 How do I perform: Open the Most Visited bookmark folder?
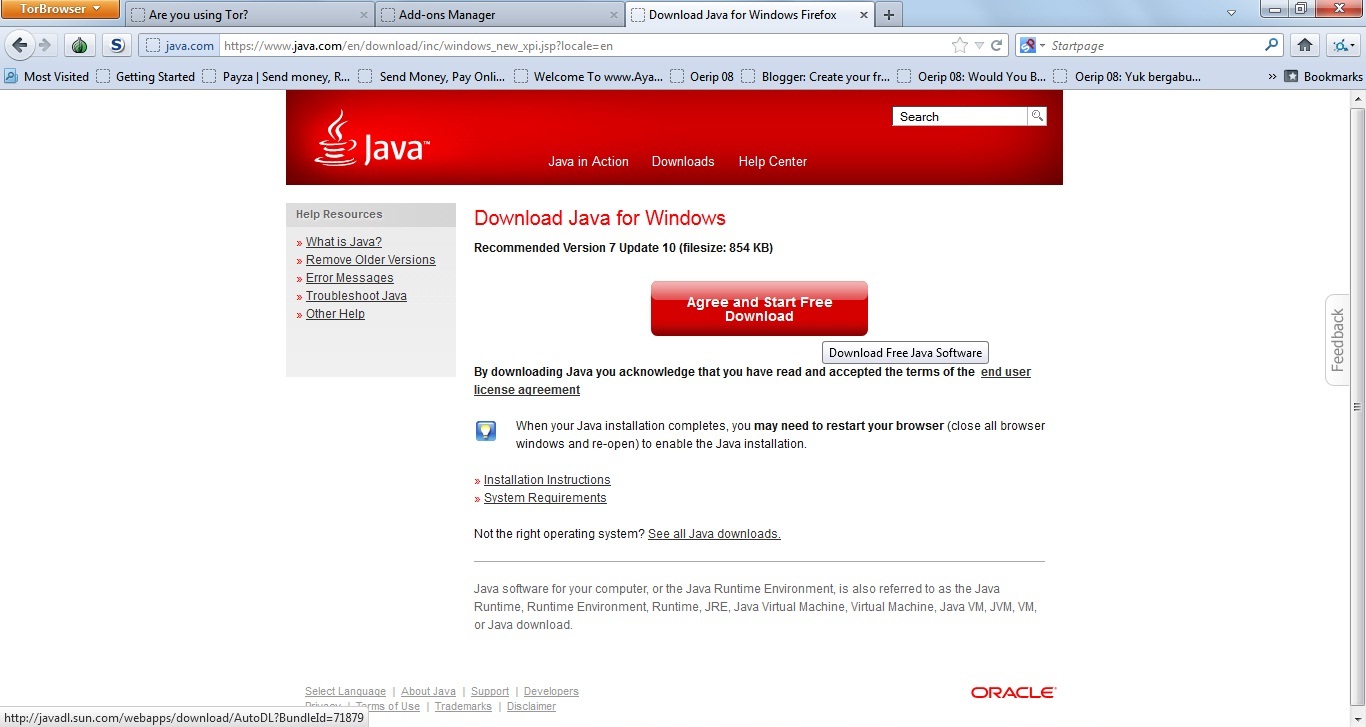click(47, 76)
